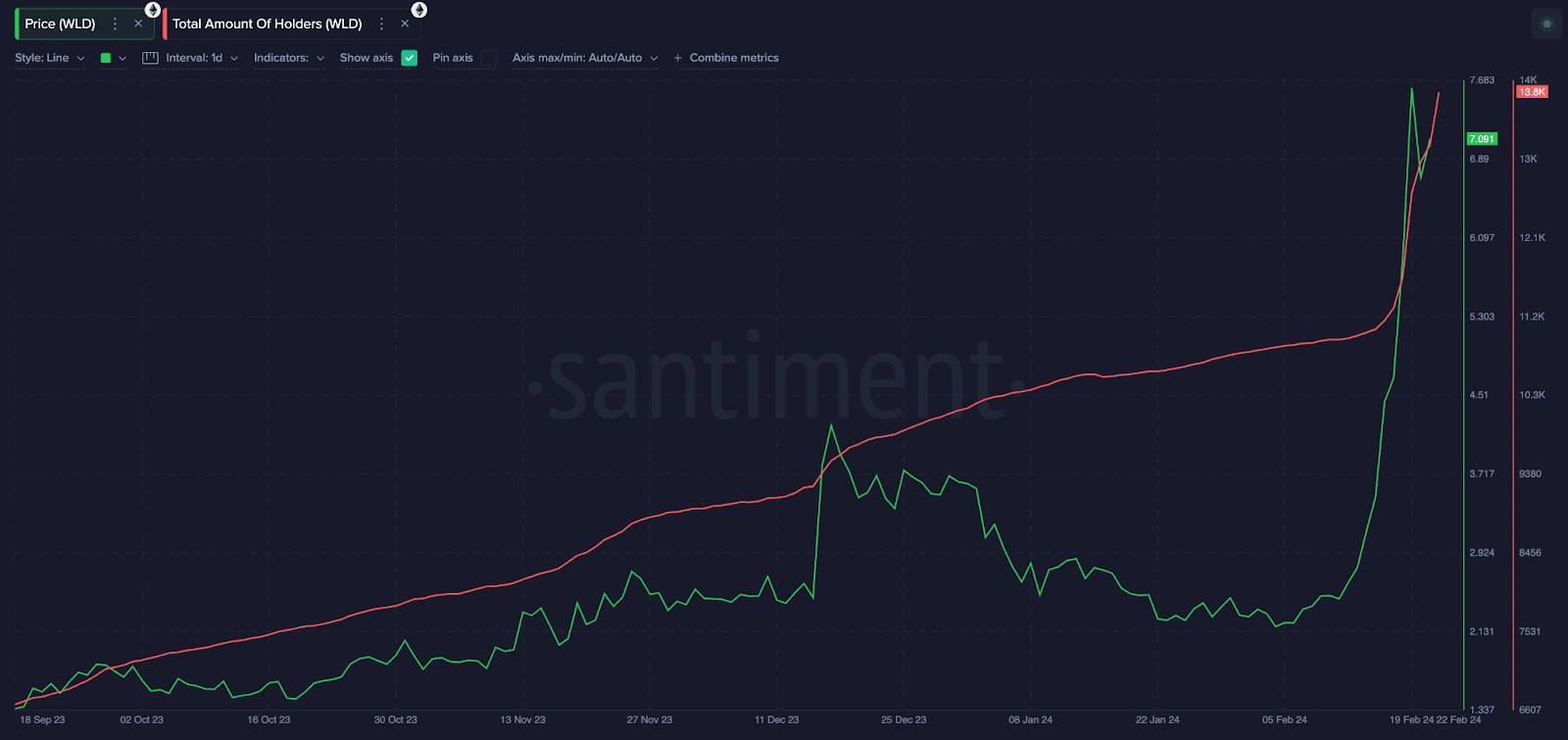This screenshot has width=1568, height=740.
Task: Click 7.683 price axis value
Action: coord(1482,80)
